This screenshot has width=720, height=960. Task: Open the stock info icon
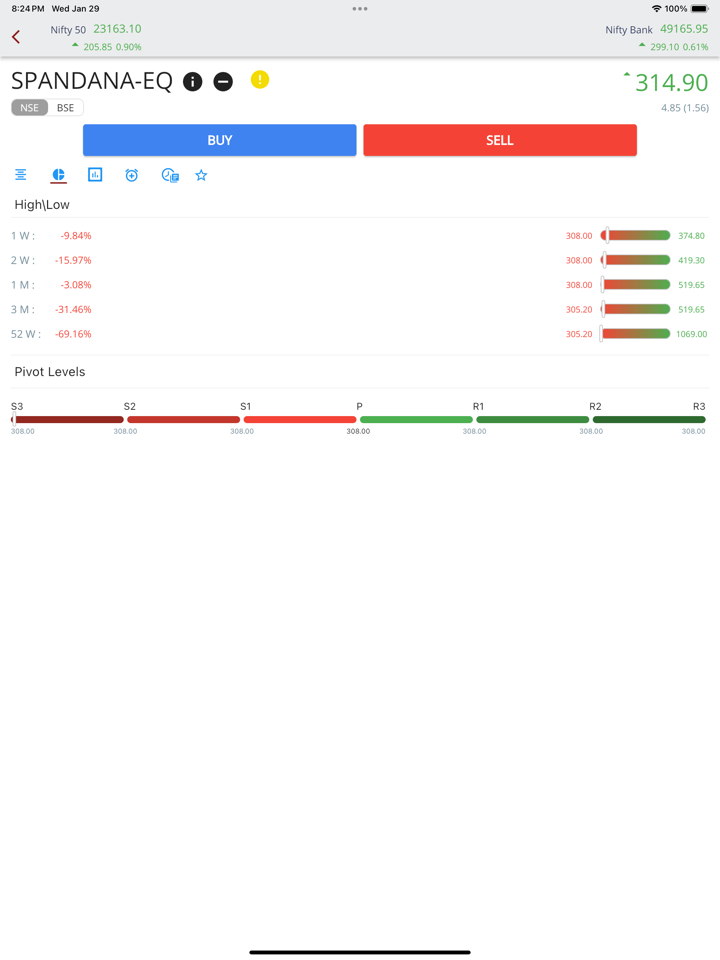193,82
